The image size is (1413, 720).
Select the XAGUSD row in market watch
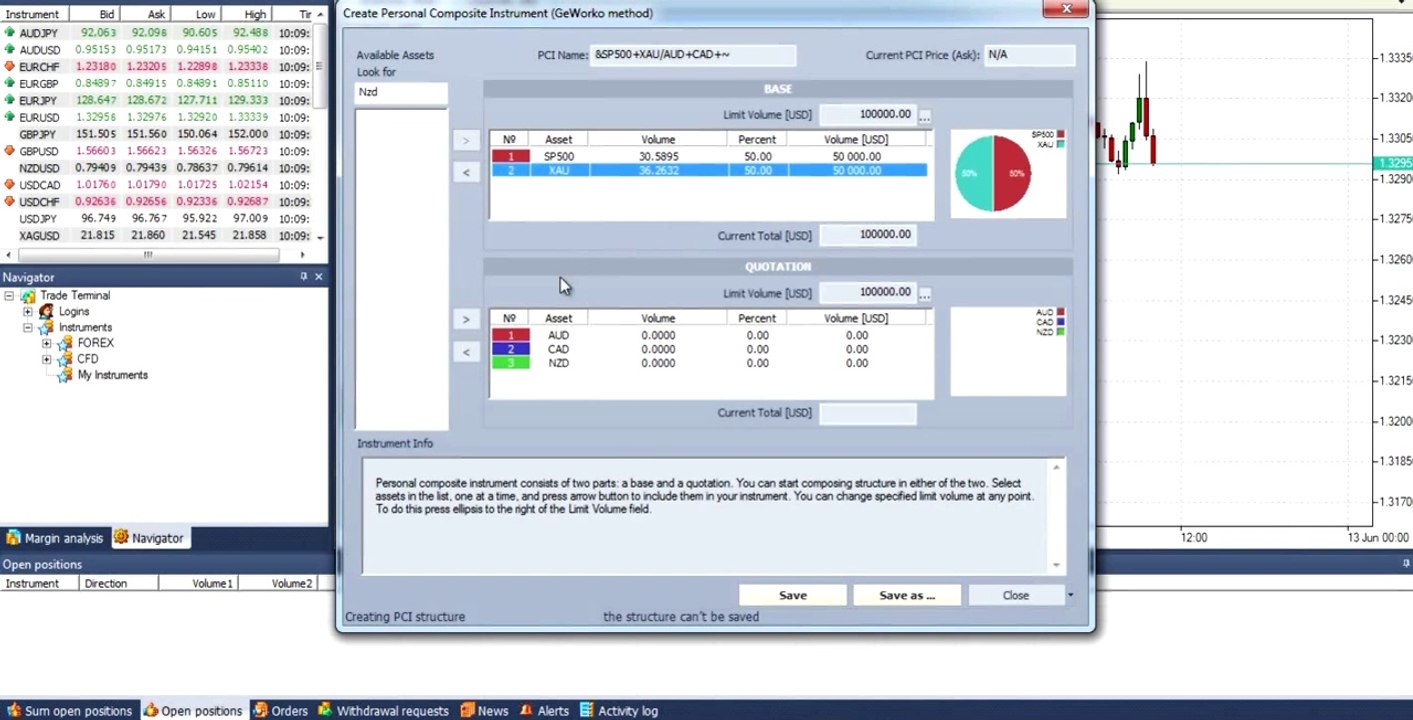pos(157,236)
